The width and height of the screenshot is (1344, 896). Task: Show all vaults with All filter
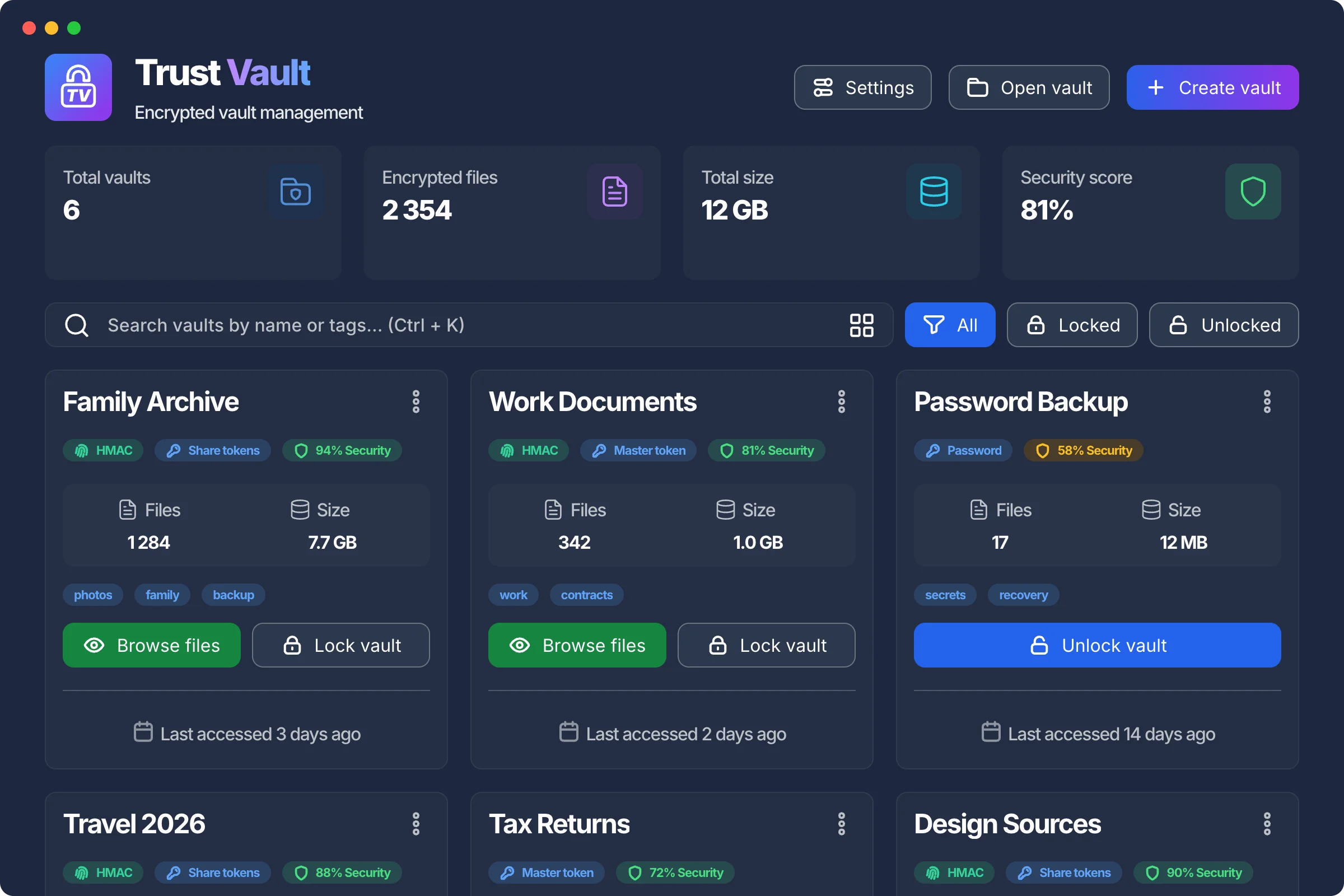[x=950, y=325]
